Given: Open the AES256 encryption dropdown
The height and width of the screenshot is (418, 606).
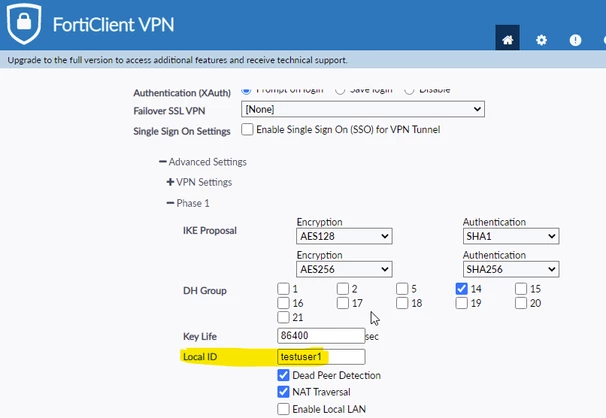Looking at the screenshot, I should tap(344, 269).
